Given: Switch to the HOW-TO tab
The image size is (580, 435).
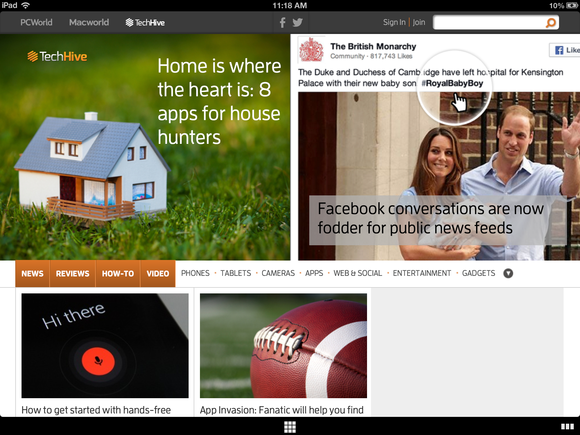Looking at the screenshot, I should point(118,273).
